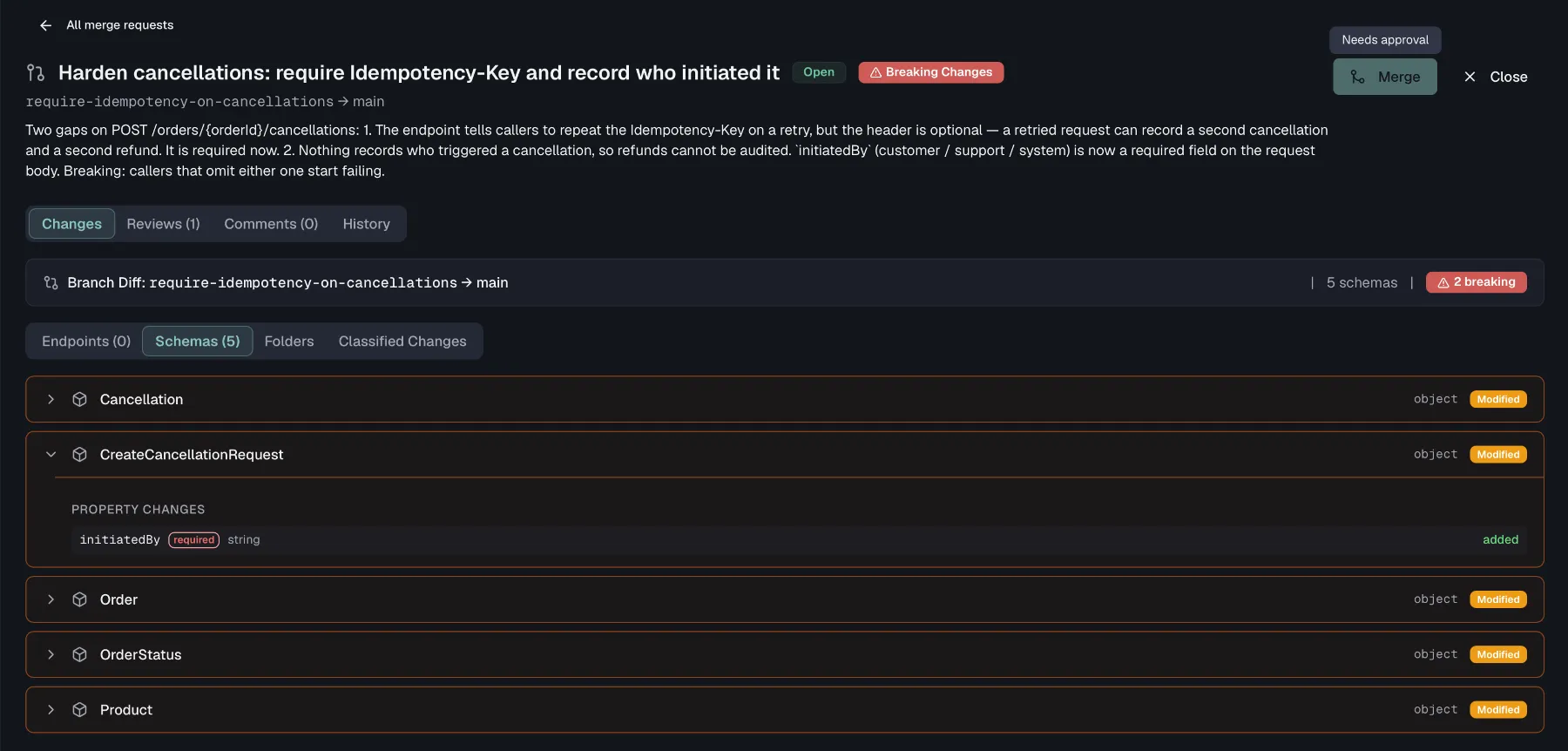Click the added label on initiatedBy row

[x=1500, y=540]
